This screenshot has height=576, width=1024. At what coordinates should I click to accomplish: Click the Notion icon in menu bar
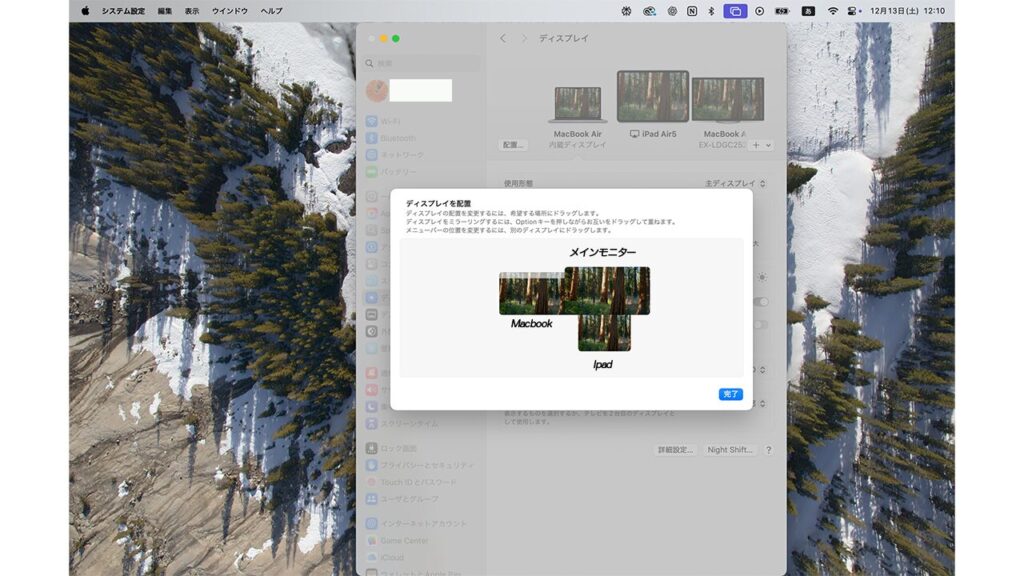click(692, 11)
